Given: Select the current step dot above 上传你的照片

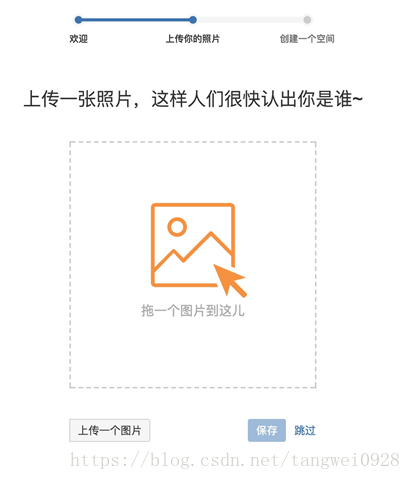Looking at the screenshot, I should point(193,20).
